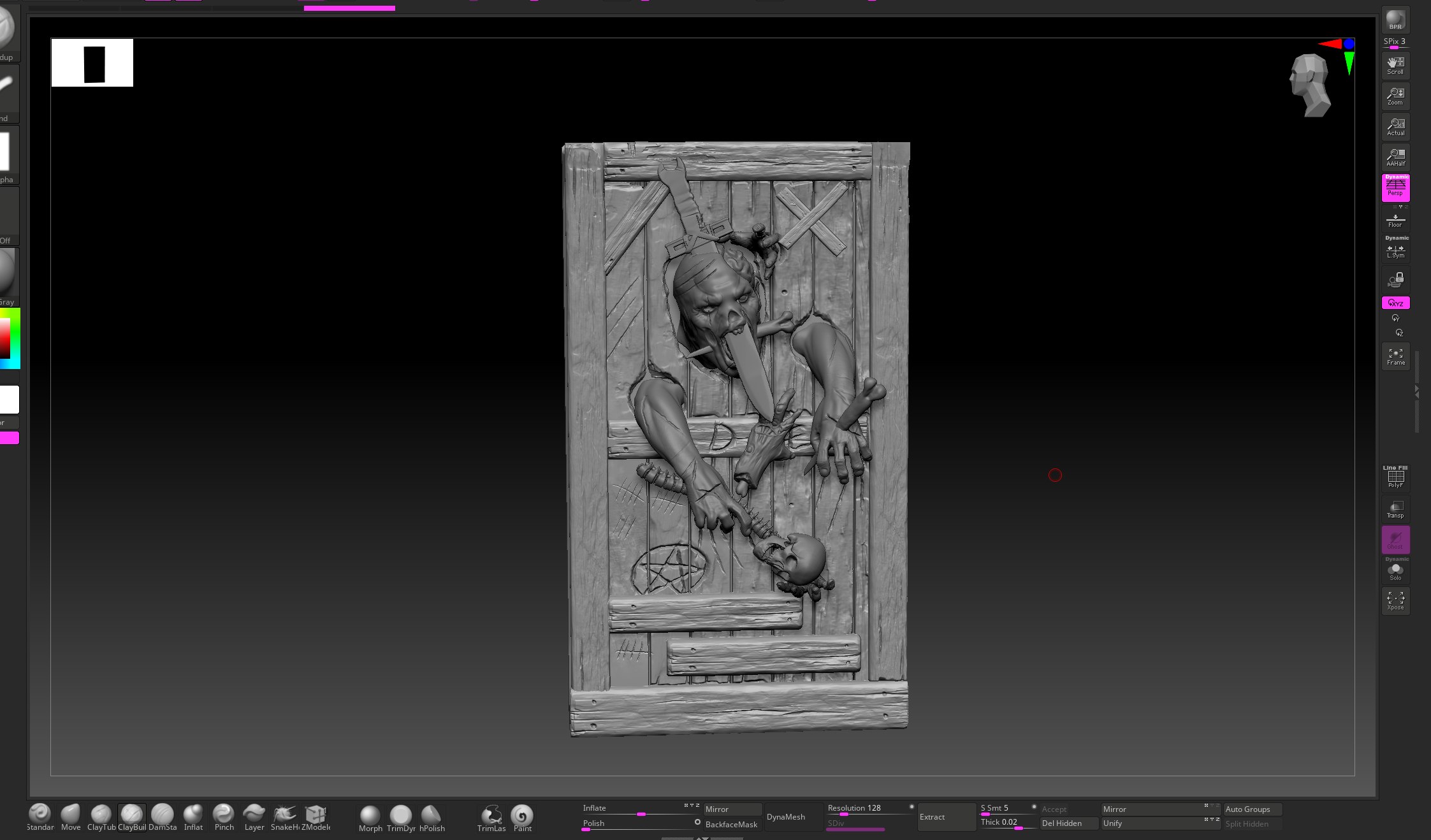Toggle PolyF polyframe display
Viewport: 1431px width, 840px height.
coord(1395,477)
